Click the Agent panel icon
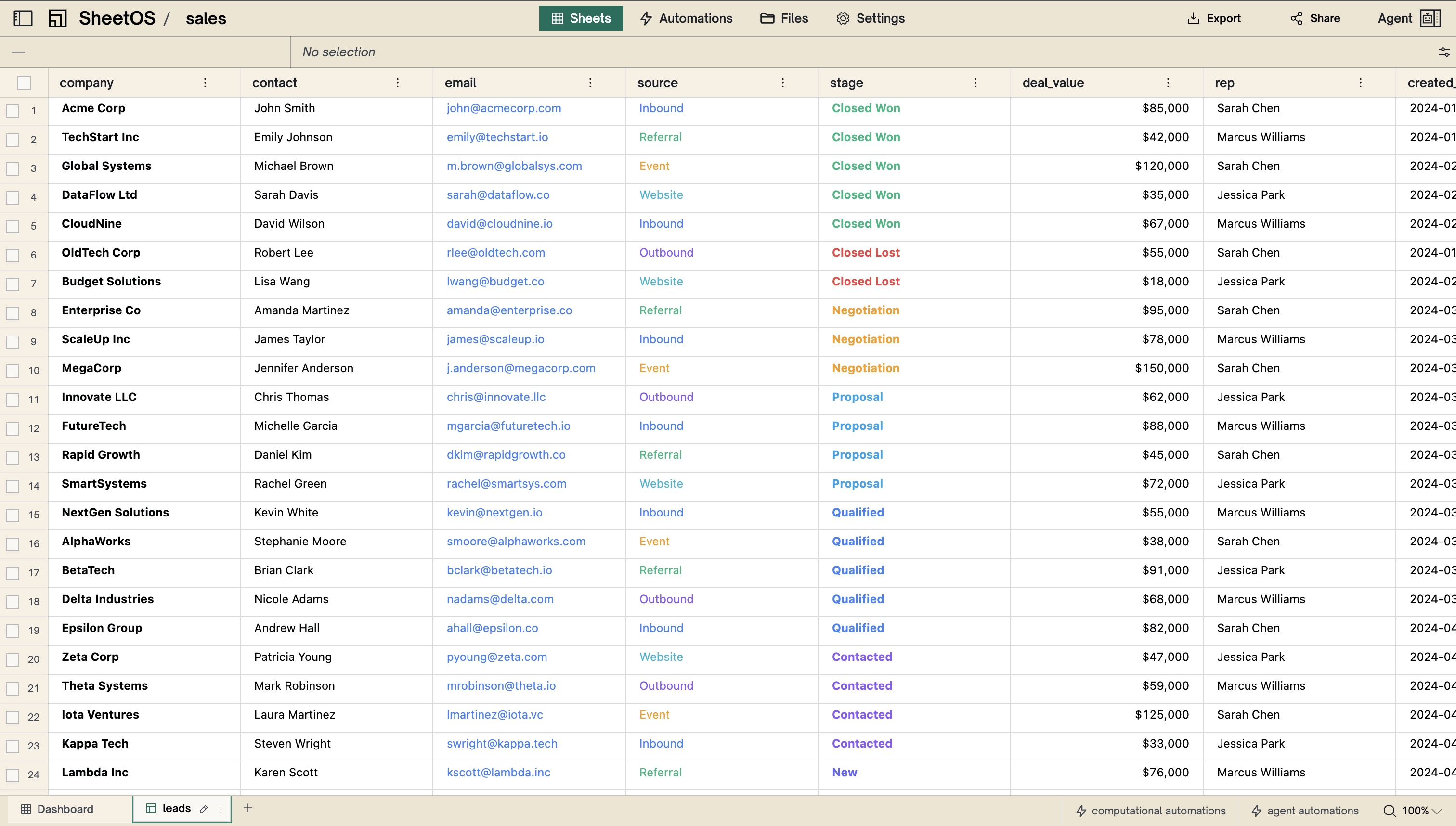Screen dimensions: 1456x826 click(x=1430, y=18)
